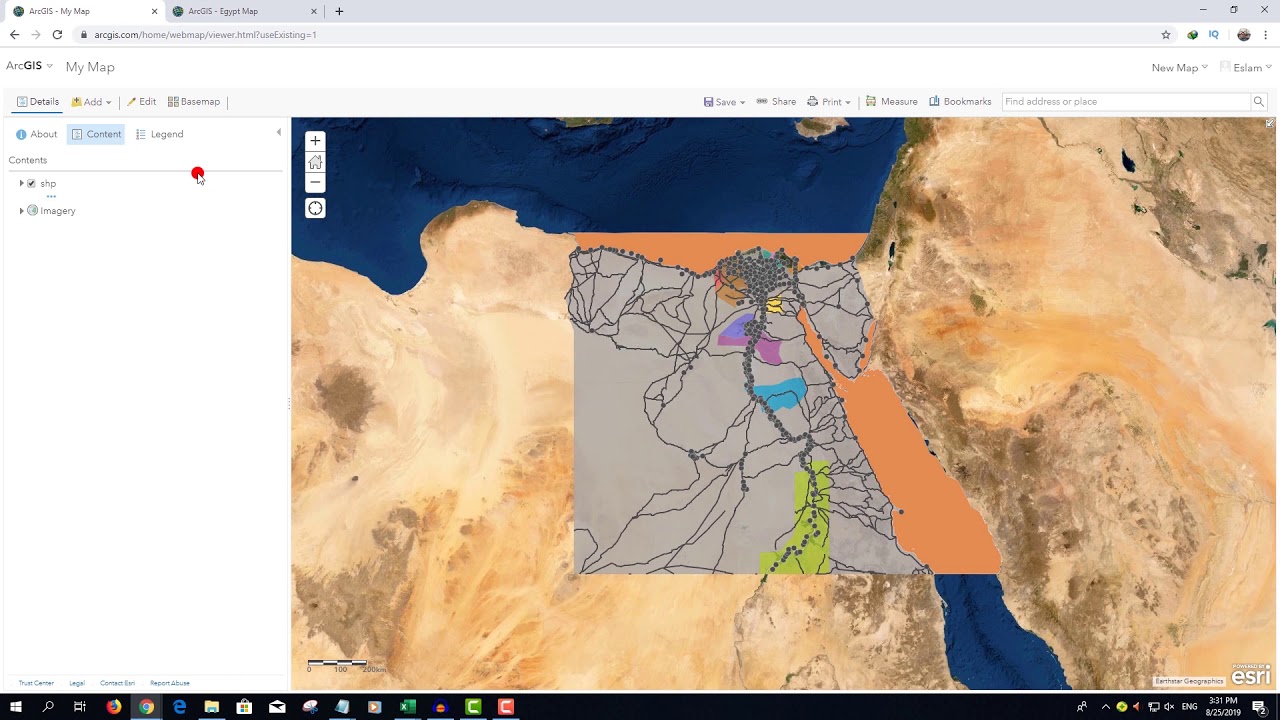The width and height of the screenshot is (1280, 720).
Task: Launch Firefox from taskbar
Action: pyautogui.click(x=114, y=707)
